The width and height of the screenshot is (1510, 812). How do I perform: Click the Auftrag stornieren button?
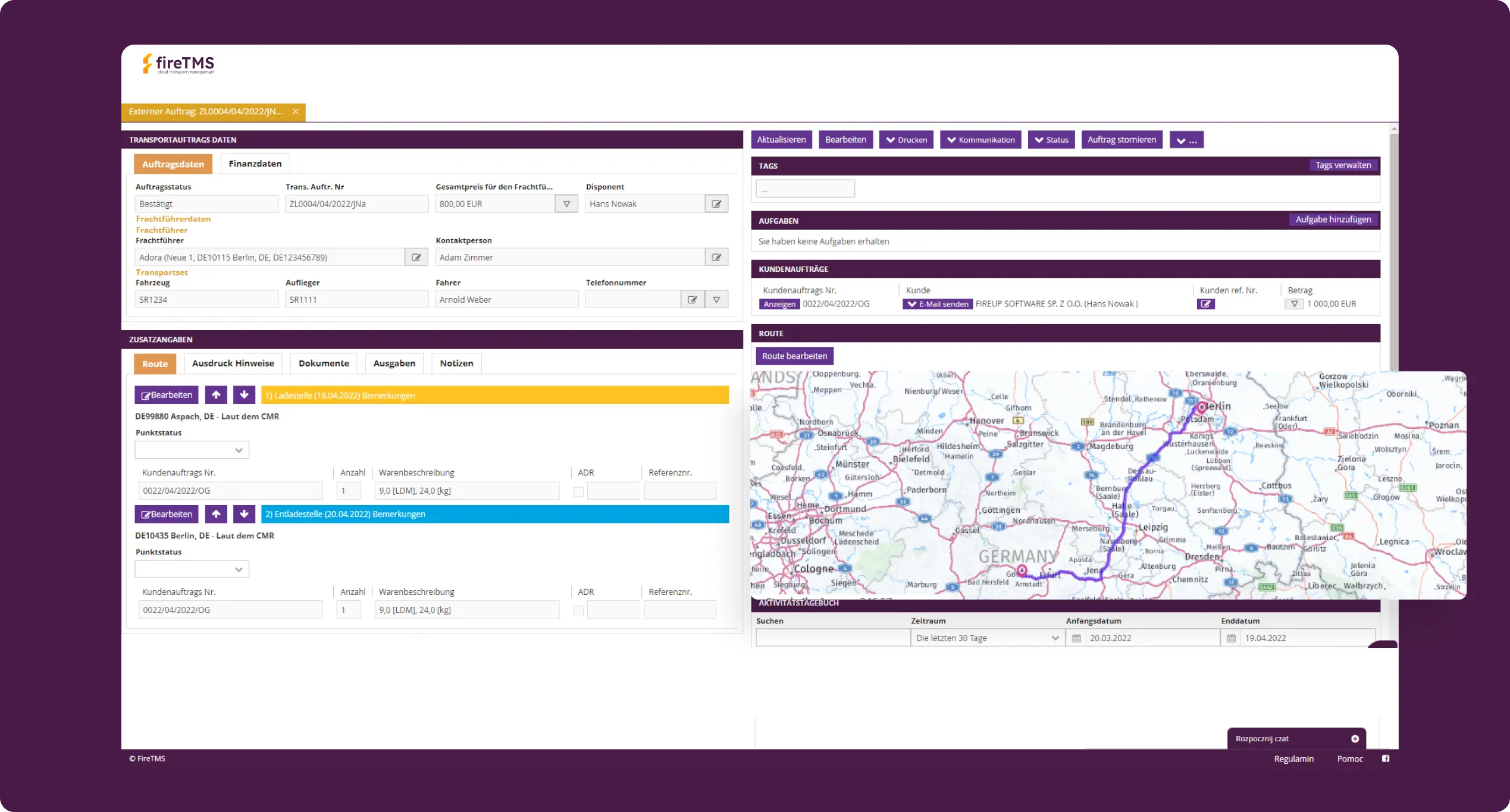pyautogui.click(x=1121, y=140)
